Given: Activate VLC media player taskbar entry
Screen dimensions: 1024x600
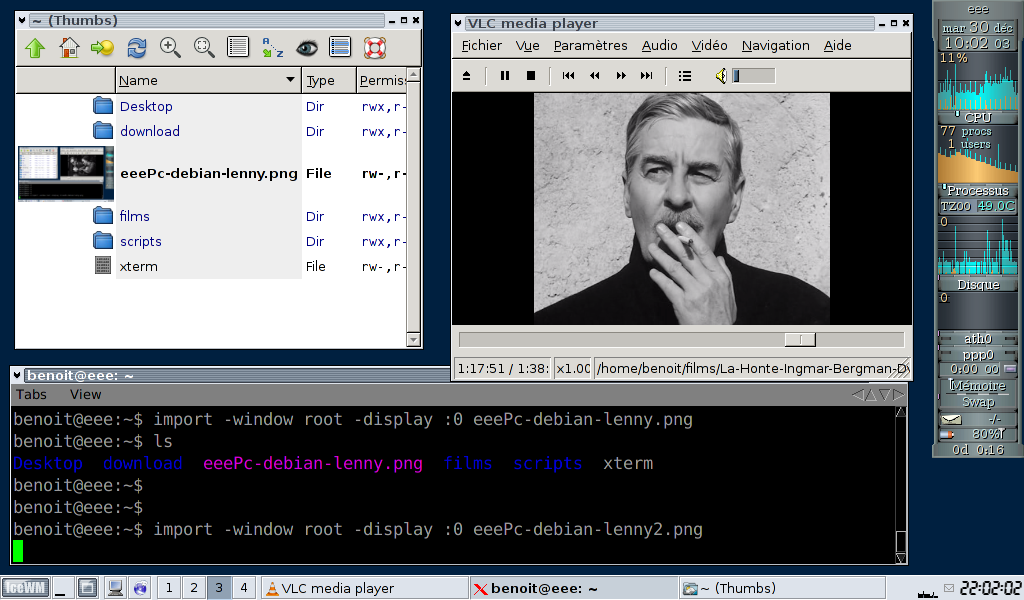Looking at the screenshot, I should pos(364,588).
